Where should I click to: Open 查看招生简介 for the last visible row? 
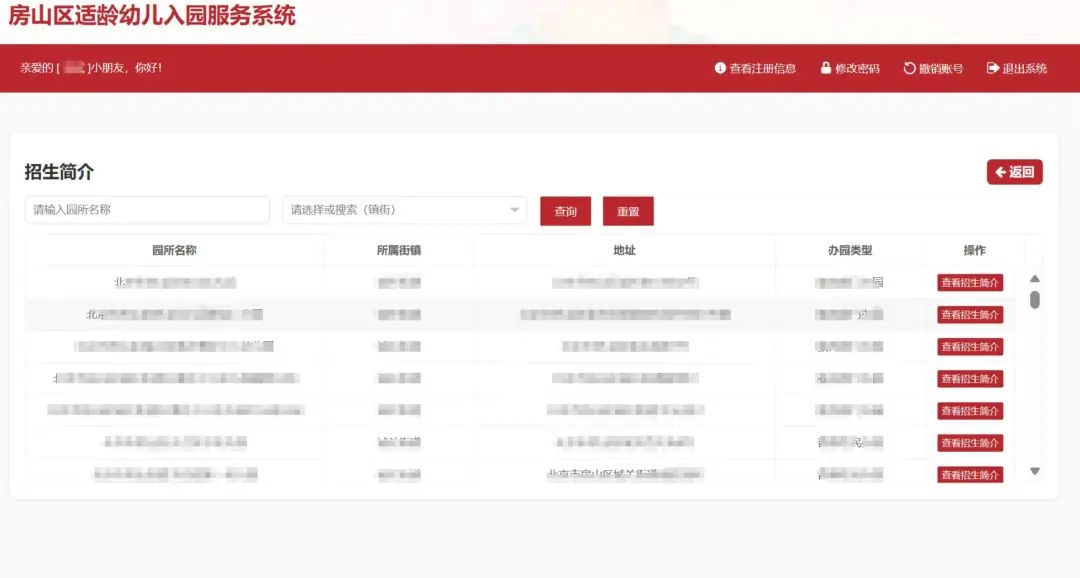point(969,475)
